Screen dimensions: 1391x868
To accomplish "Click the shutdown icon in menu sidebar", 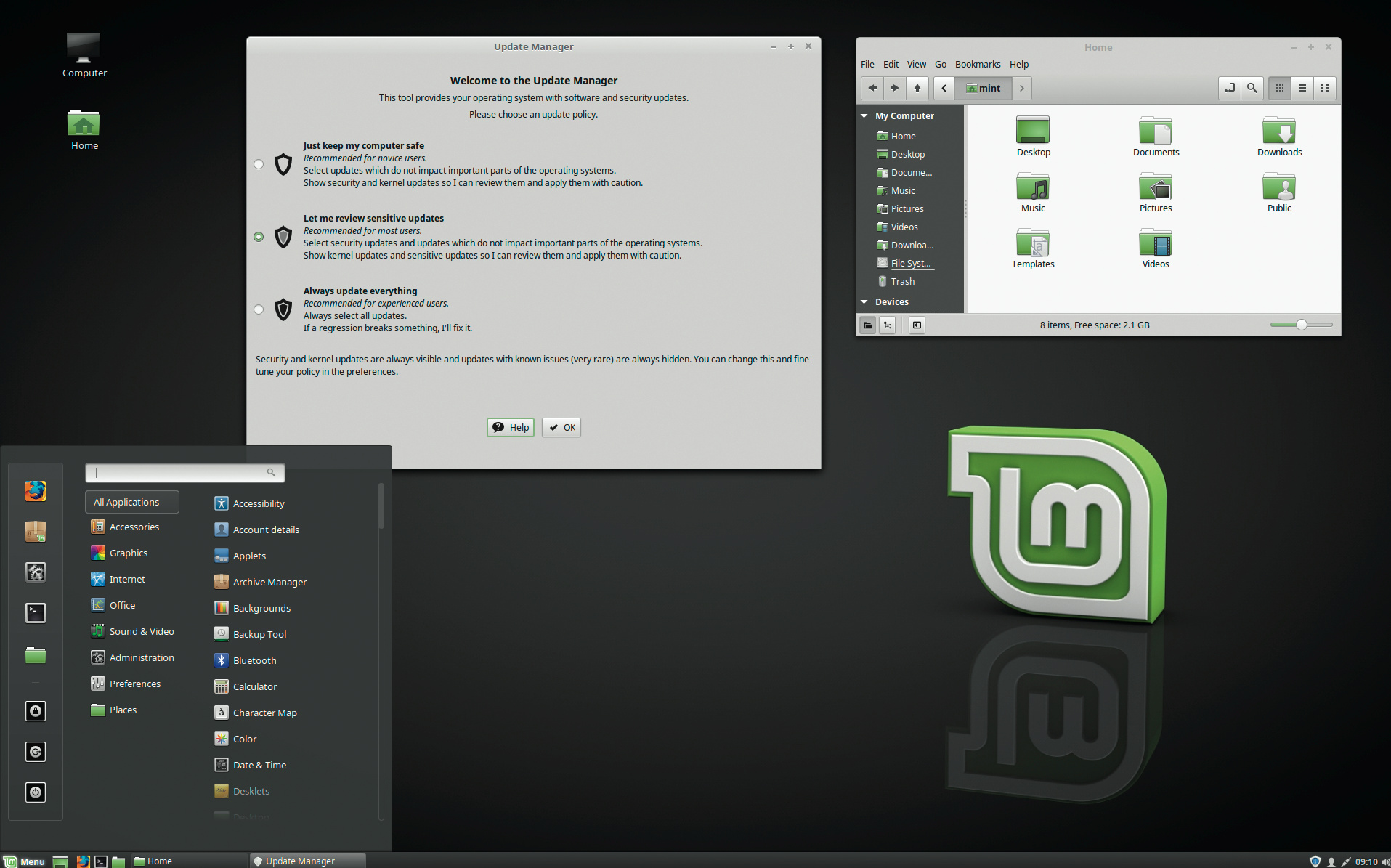I will coord(36,792).
